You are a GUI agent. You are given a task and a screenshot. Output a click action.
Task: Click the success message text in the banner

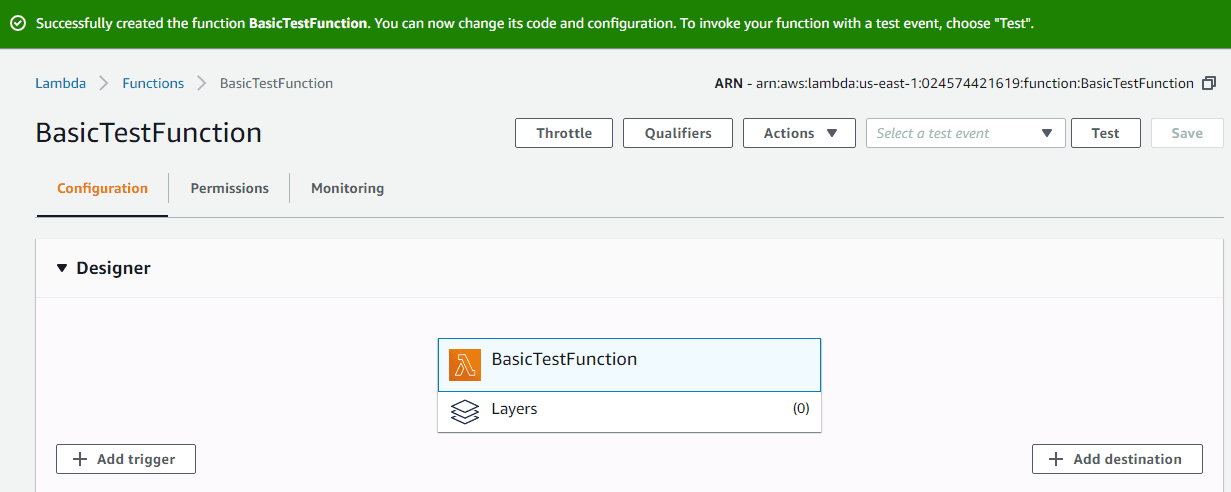pyautogui.click(x=535, y=23)
